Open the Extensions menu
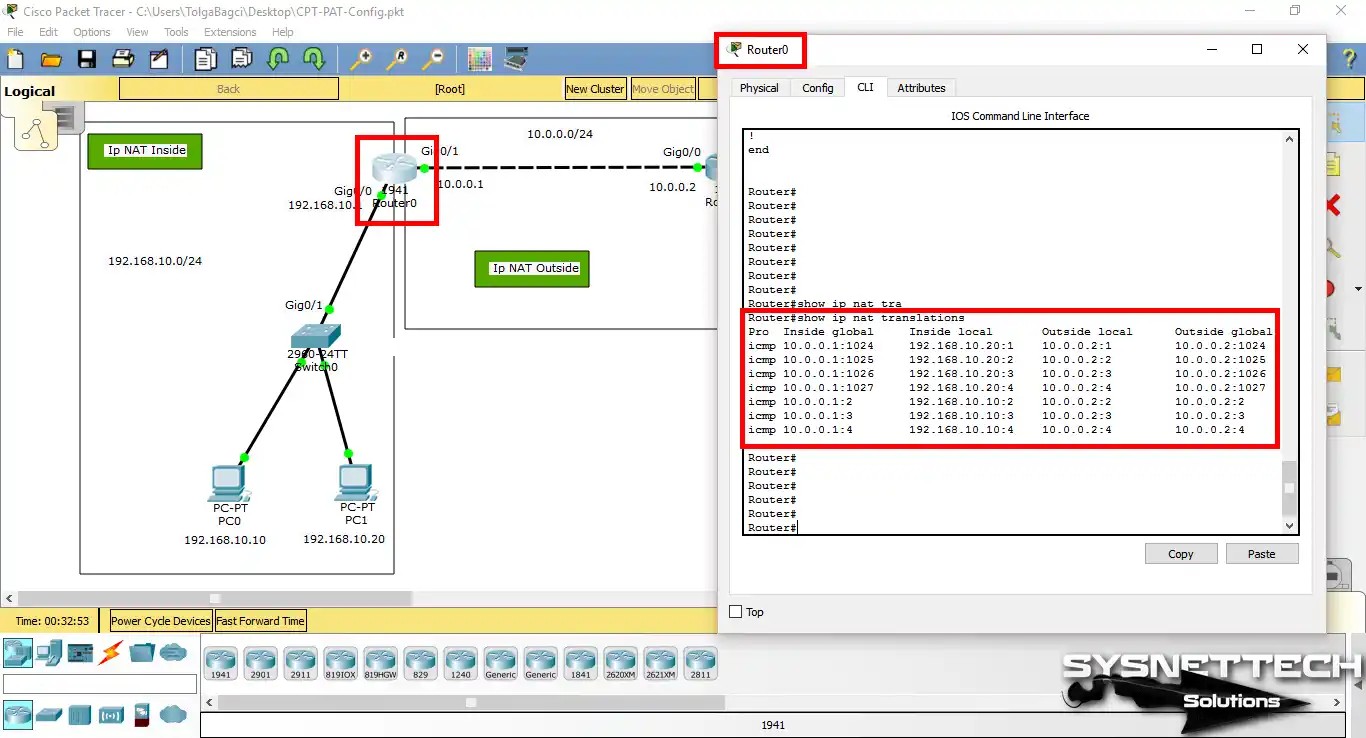The width and height of the screenshot is (1366, 738). click(x=230, y=31)
